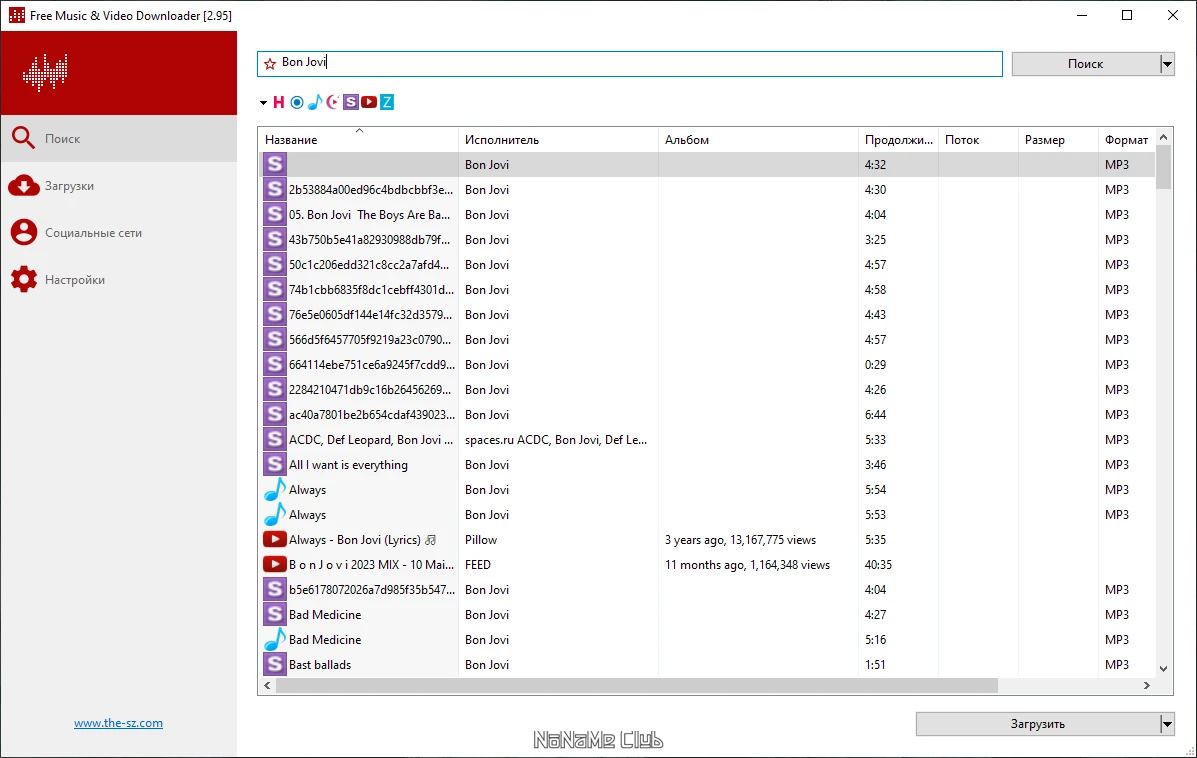The height and width of the screenshot is (758, 1197).
Task: Click YouTube icon on Always - Bon Jovi (Lyrics)
Action: point(275,540)
